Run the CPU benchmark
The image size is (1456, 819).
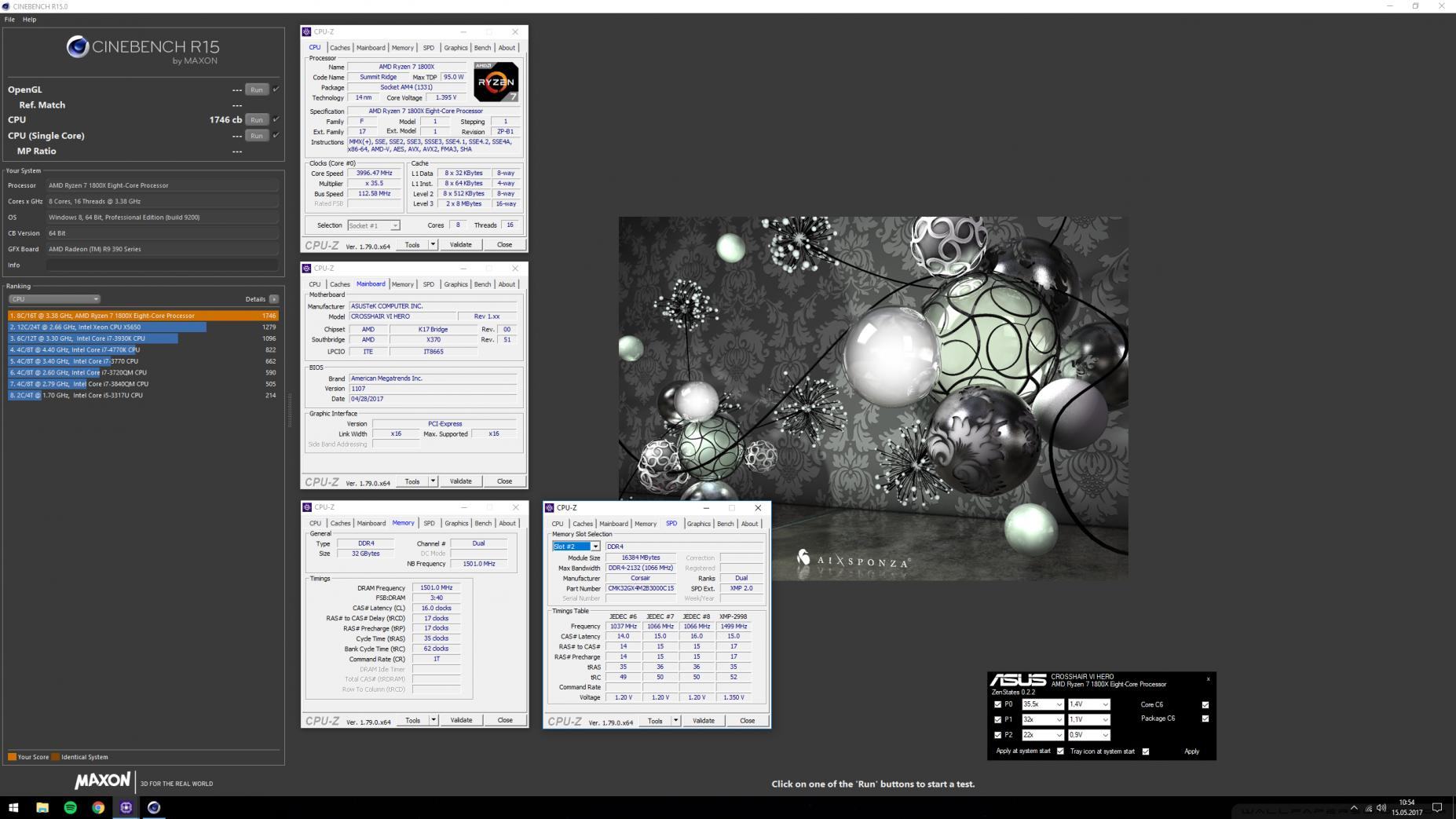257,119
